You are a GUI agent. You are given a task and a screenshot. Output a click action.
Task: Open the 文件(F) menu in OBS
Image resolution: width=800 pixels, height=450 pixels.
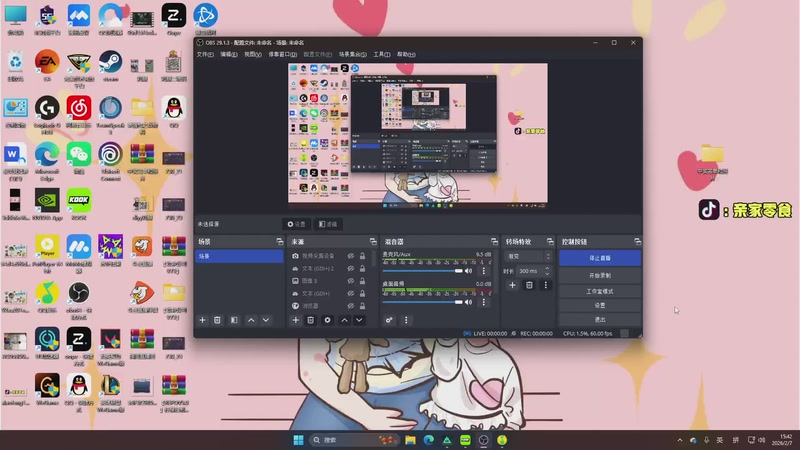pos(205,54)
